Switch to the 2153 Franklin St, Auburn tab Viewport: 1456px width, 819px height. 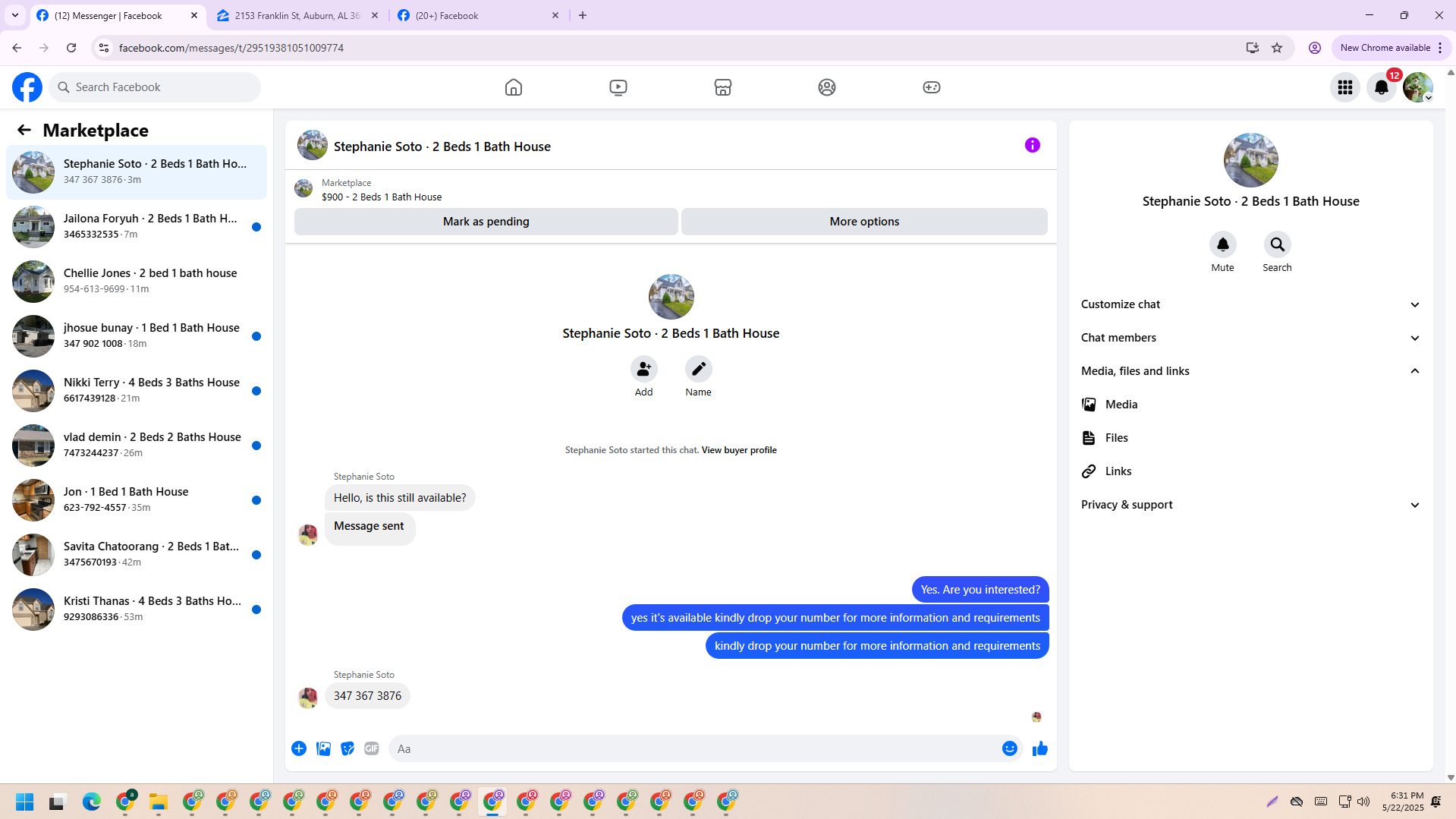(297, 15)
